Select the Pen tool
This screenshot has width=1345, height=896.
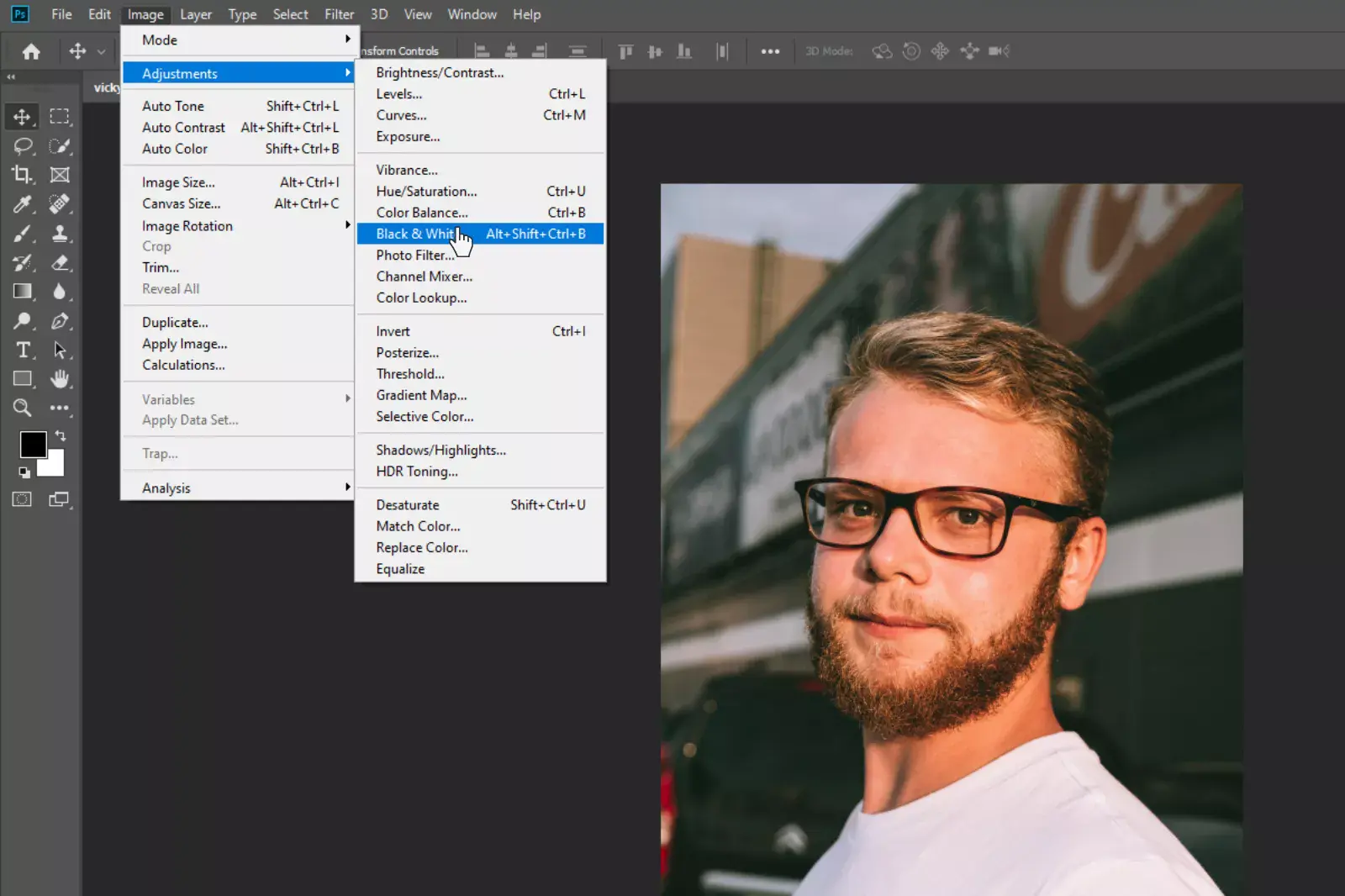60,321
